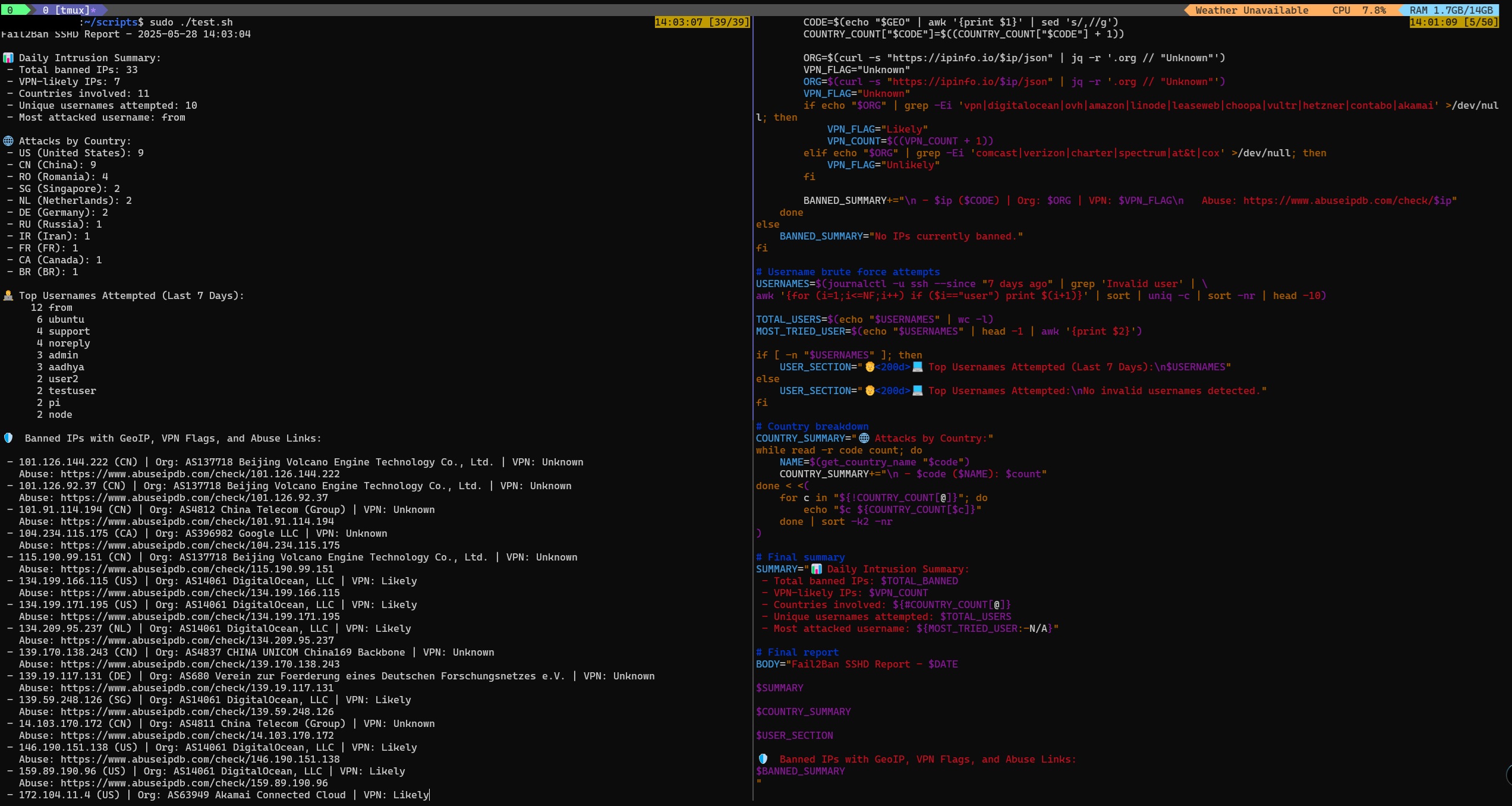This screenshot has height=806, width=1512.
Task: Click the '# Final report' comment
Action: coord(798,652)
